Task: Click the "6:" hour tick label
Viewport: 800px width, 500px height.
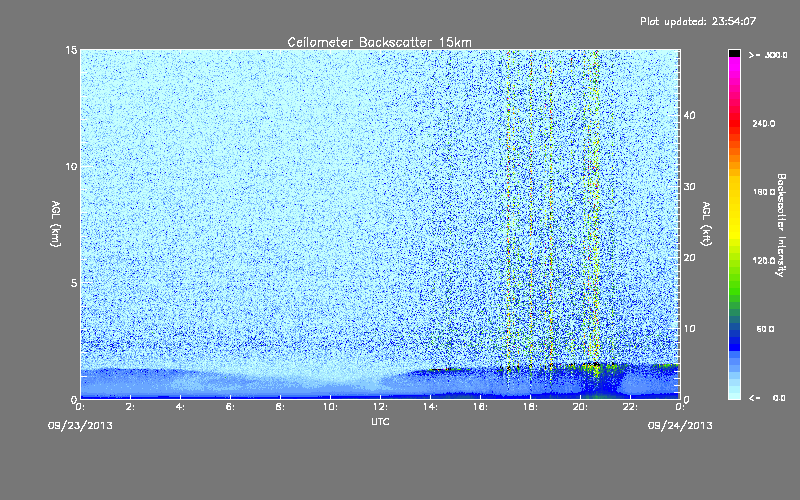Action: 230,407
